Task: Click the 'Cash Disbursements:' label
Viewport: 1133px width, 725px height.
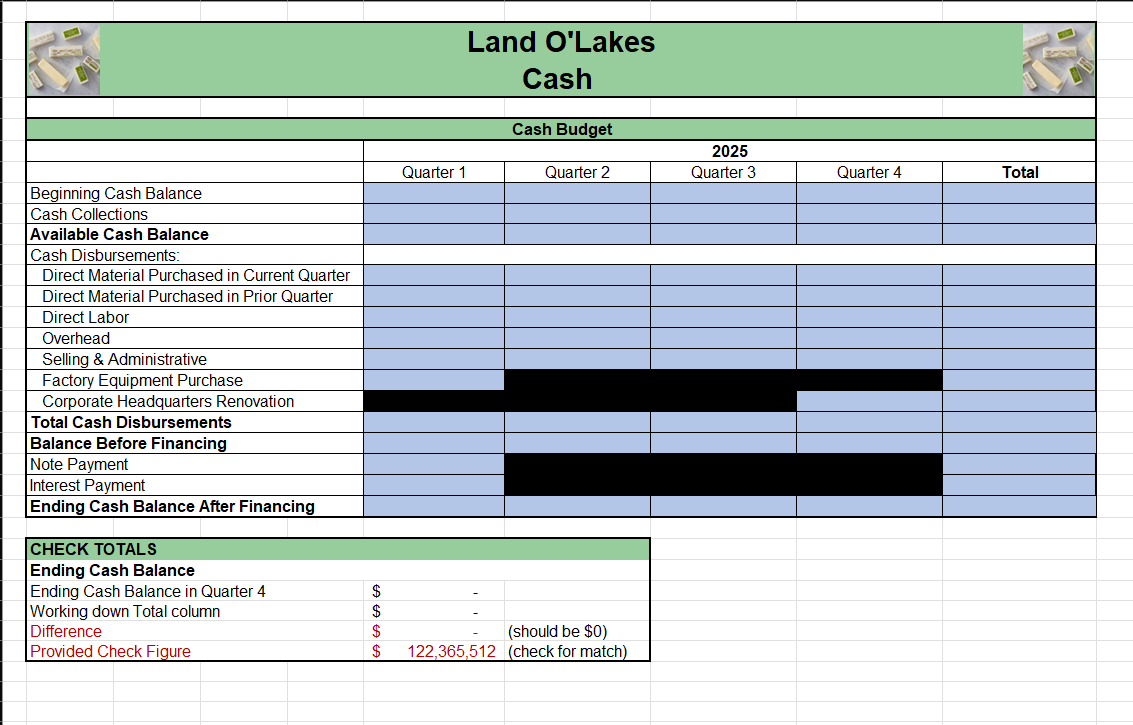Action: tap(105, 255)
